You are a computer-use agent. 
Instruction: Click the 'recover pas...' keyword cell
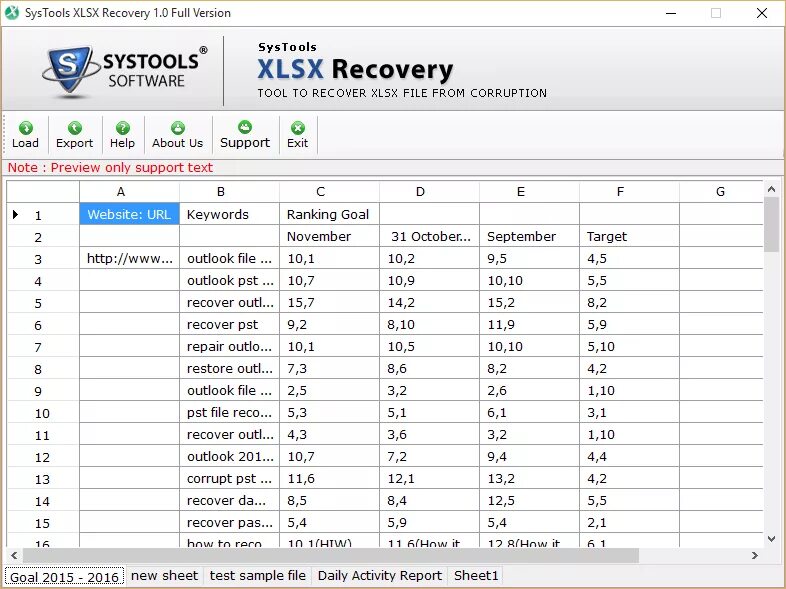230,522
